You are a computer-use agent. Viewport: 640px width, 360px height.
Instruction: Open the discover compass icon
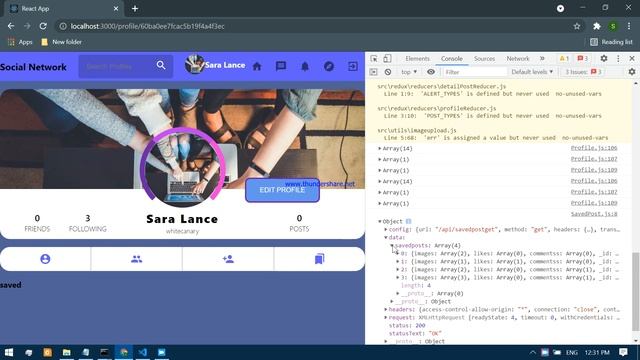[x=329, y=66]
